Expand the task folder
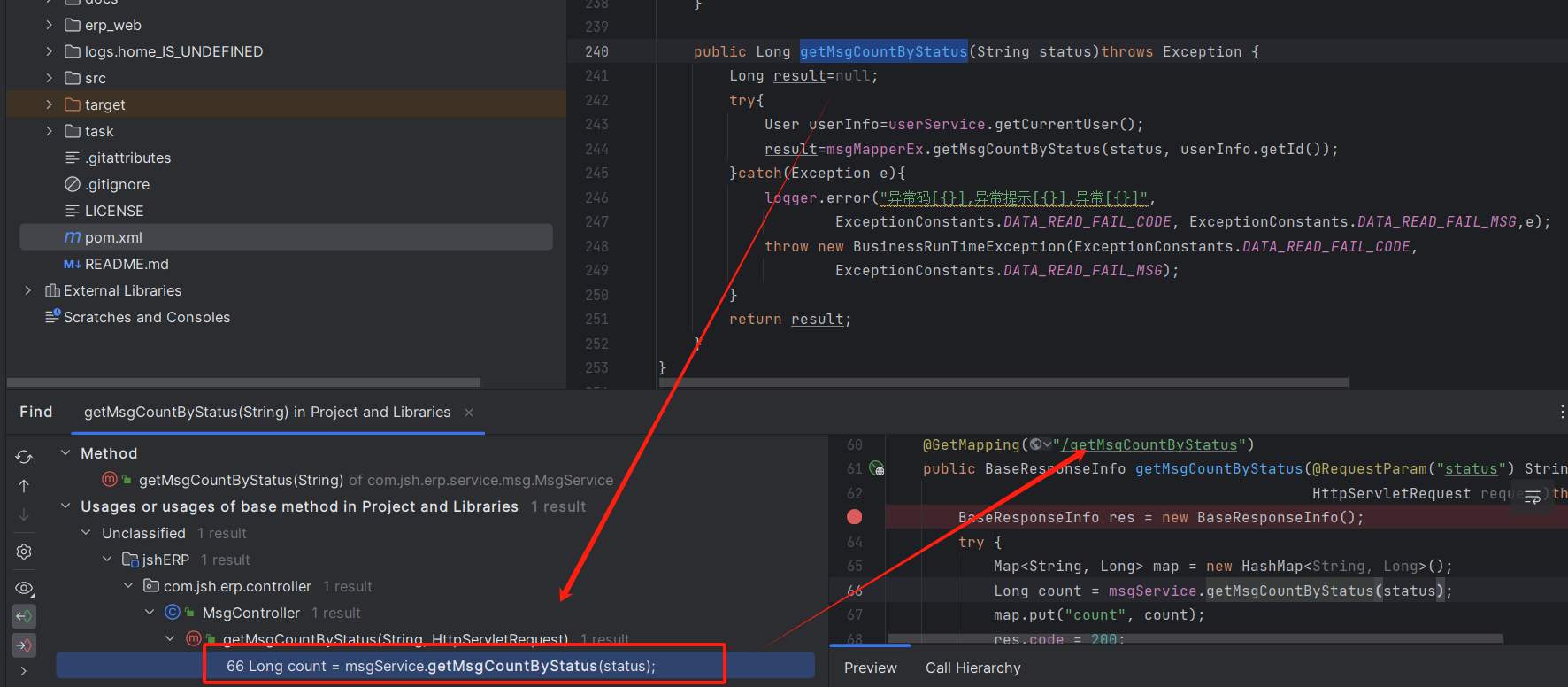The image size is (1568, 687). pos(50,131)
